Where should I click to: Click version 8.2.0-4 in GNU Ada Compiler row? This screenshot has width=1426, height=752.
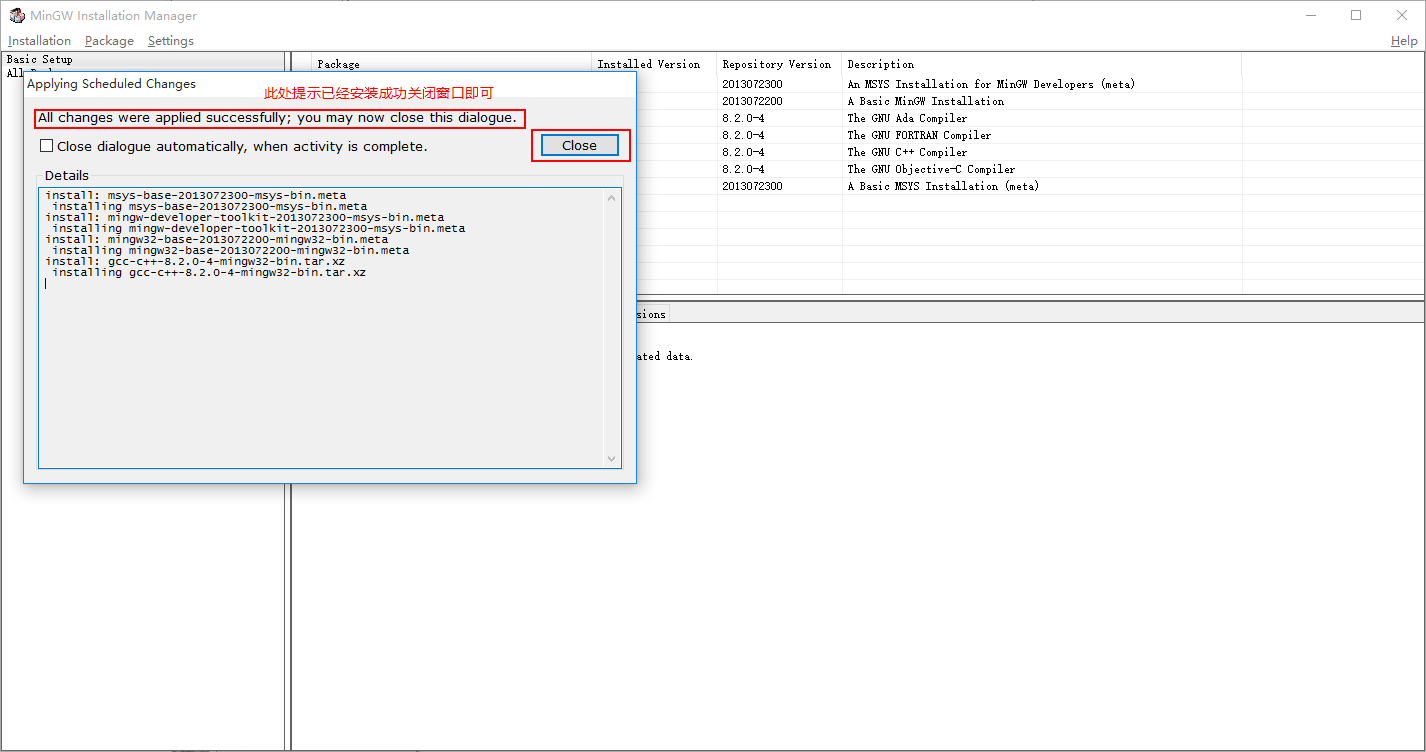[x=743, y=118]
